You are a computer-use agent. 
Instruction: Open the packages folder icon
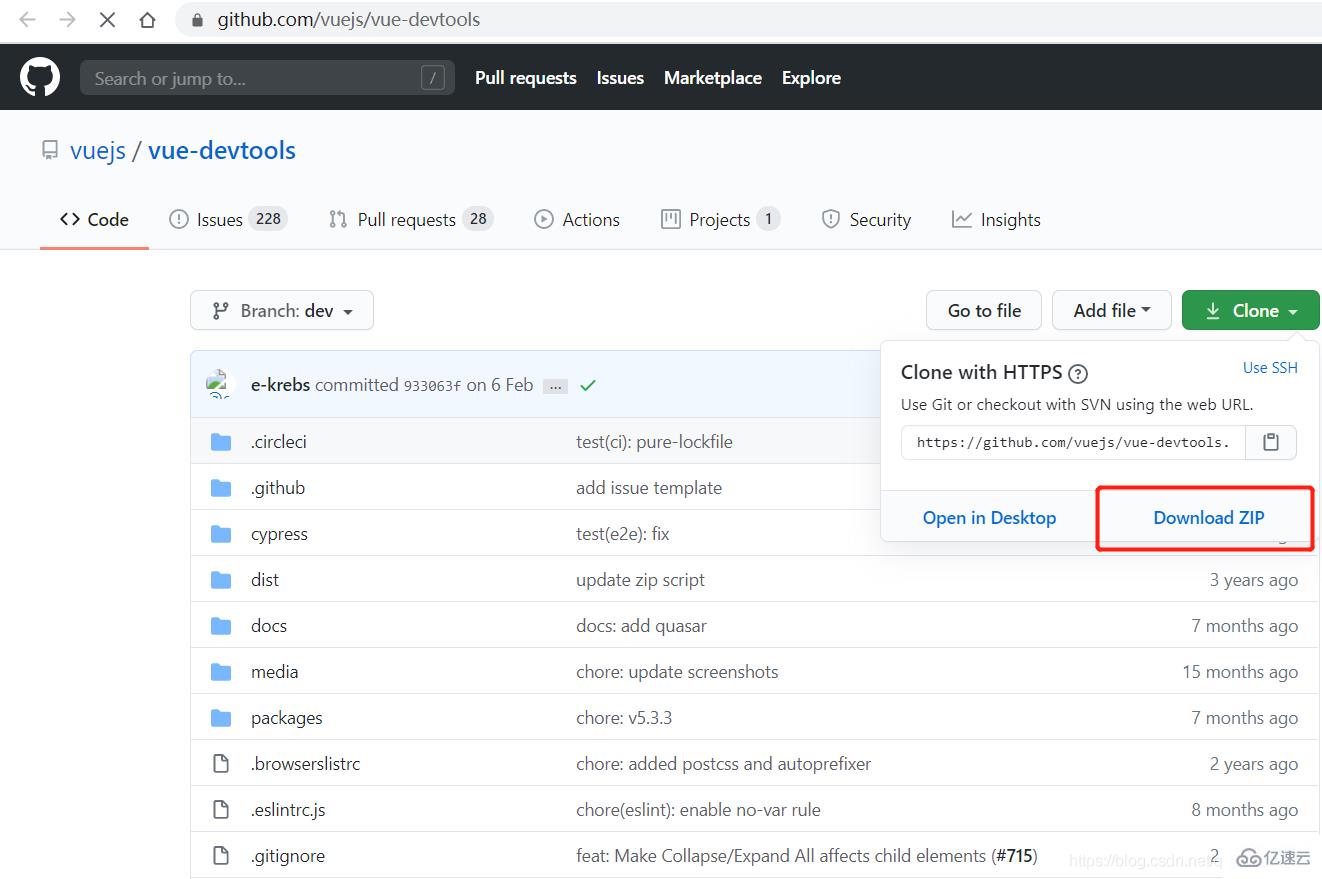[x=221, y=718]
